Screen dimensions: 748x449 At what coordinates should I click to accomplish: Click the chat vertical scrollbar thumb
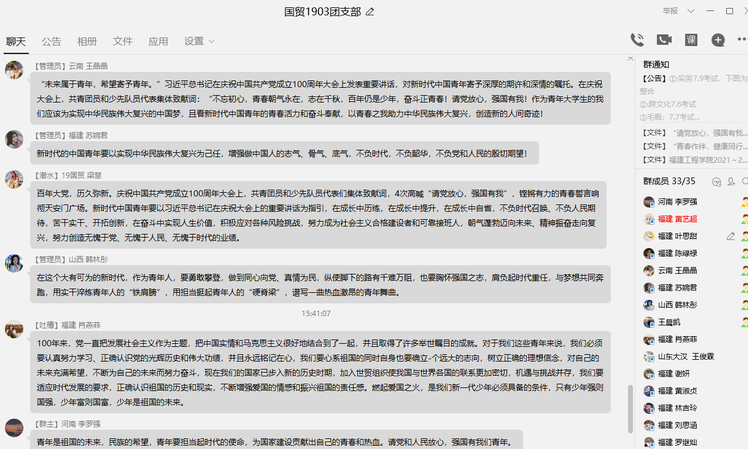[630, 409]
